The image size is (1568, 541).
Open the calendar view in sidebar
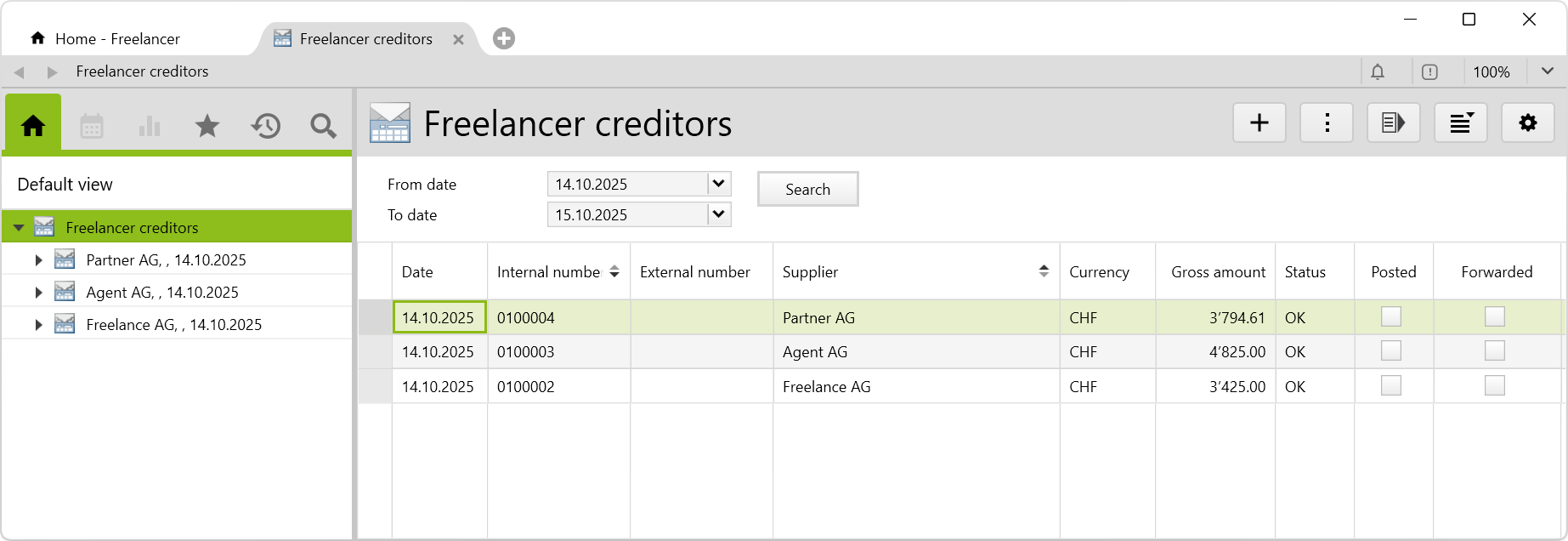tap(92, 127)
